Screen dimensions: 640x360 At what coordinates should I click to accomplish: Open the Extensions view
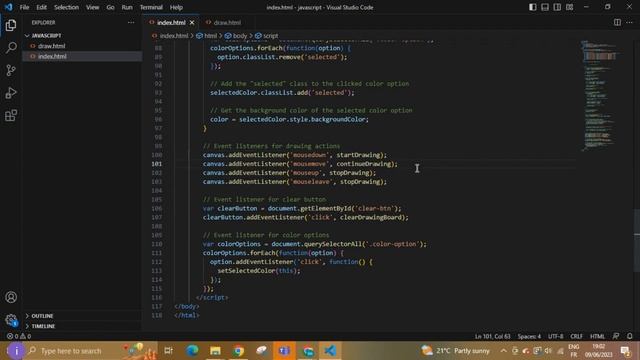(11, 116)
